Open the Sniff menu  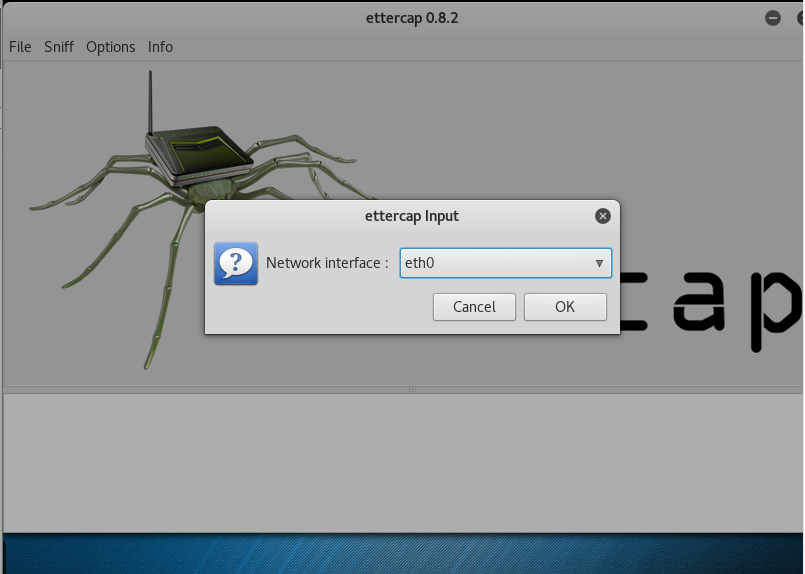point(59,47)
